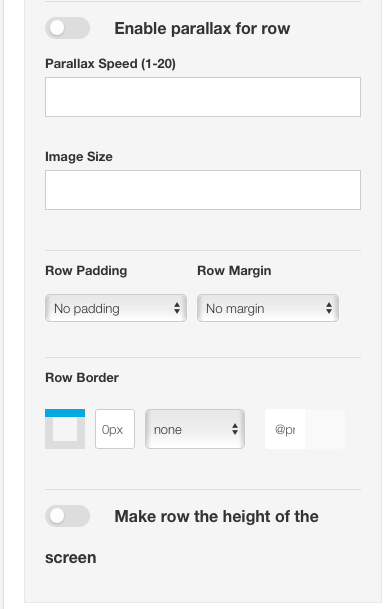Open the border style 'none' dropdown
Screen dimensions: 386x609
click(195, 429)
